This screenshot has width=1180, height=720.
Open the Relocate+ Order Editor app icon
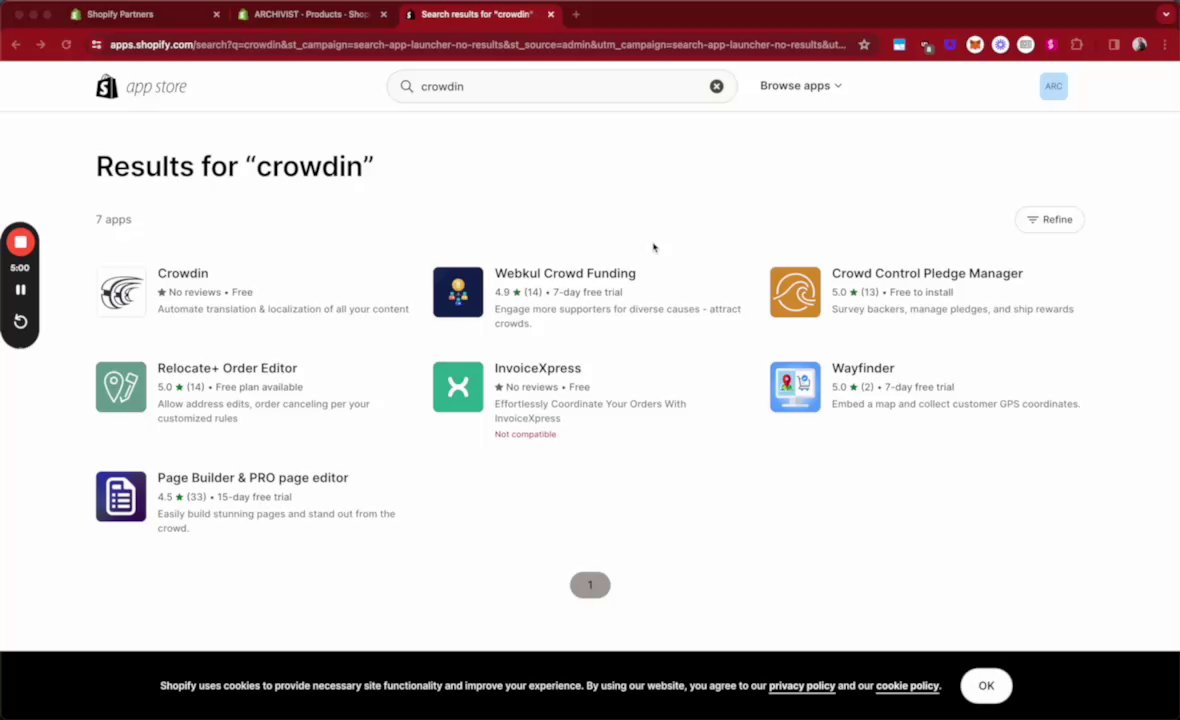click(x=120, y=387)
